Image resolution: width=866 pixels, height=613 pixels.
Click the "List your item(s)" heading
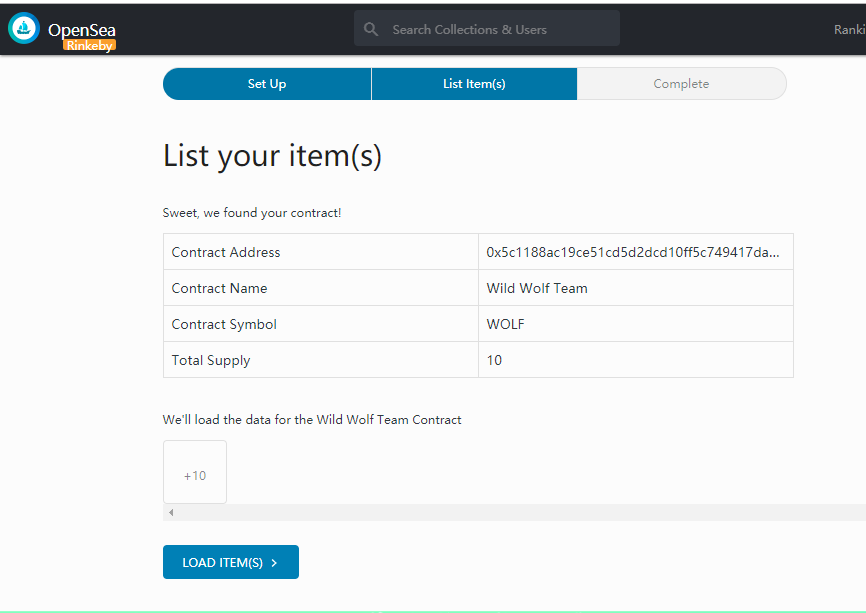pos(272,156)
